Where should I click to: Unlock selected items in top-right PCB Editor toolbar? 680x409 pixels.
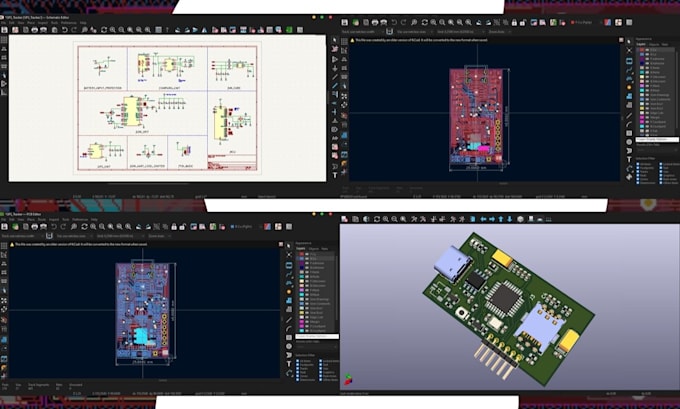[x=523, y=22]
